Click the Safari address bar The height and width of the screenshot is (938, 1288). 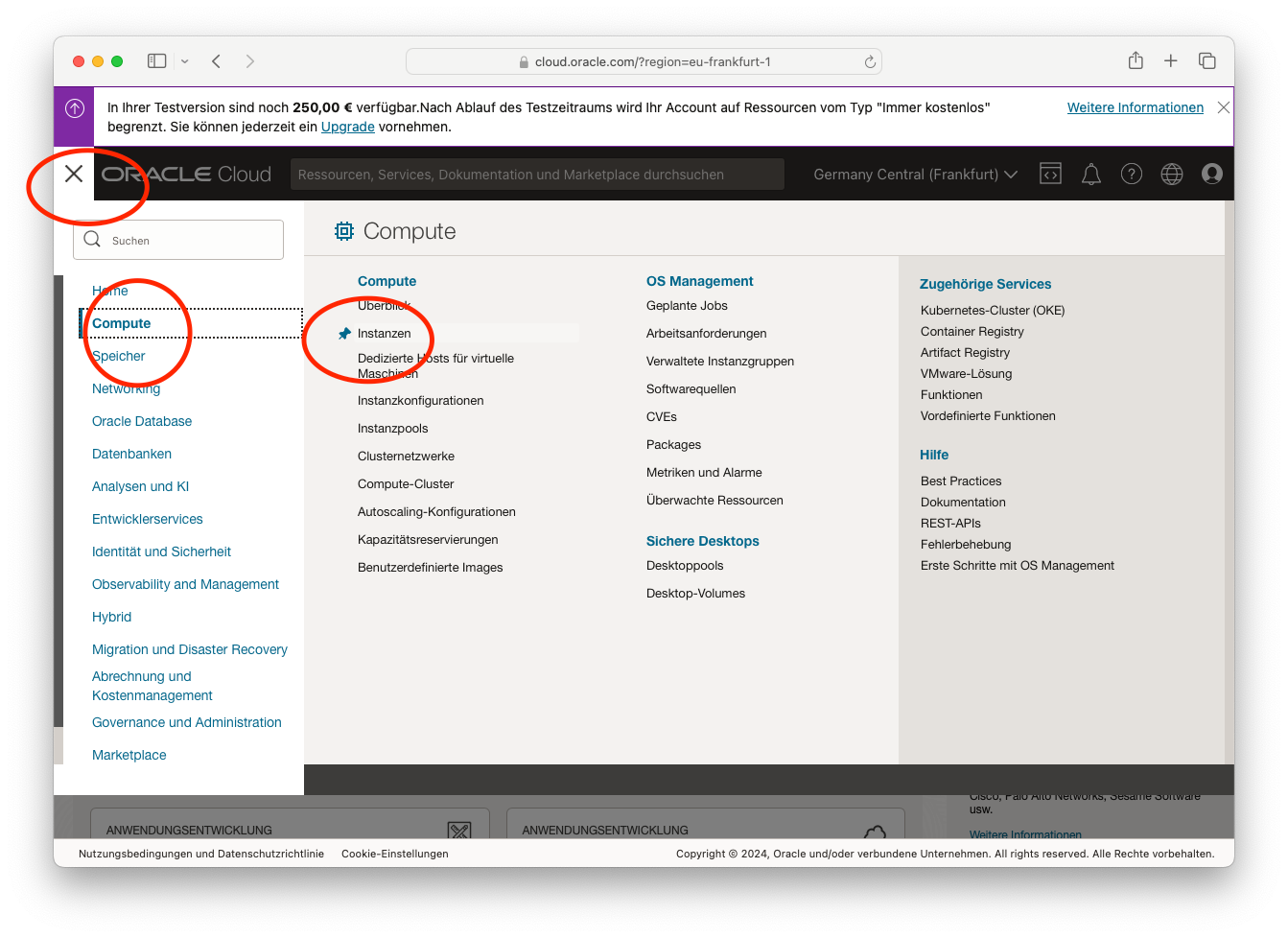pos(644,61)
